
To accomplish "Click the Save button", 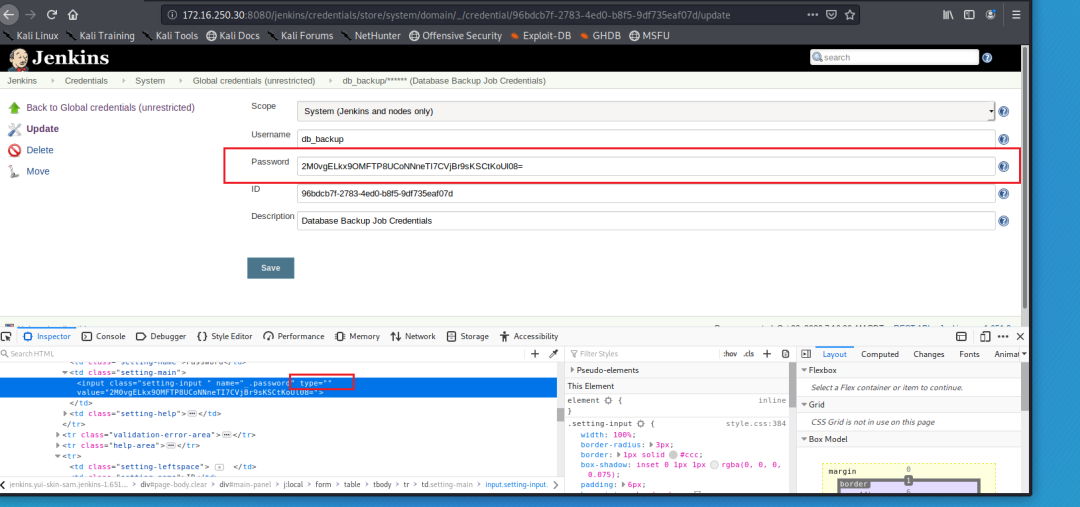I will (x=271, y=268).
